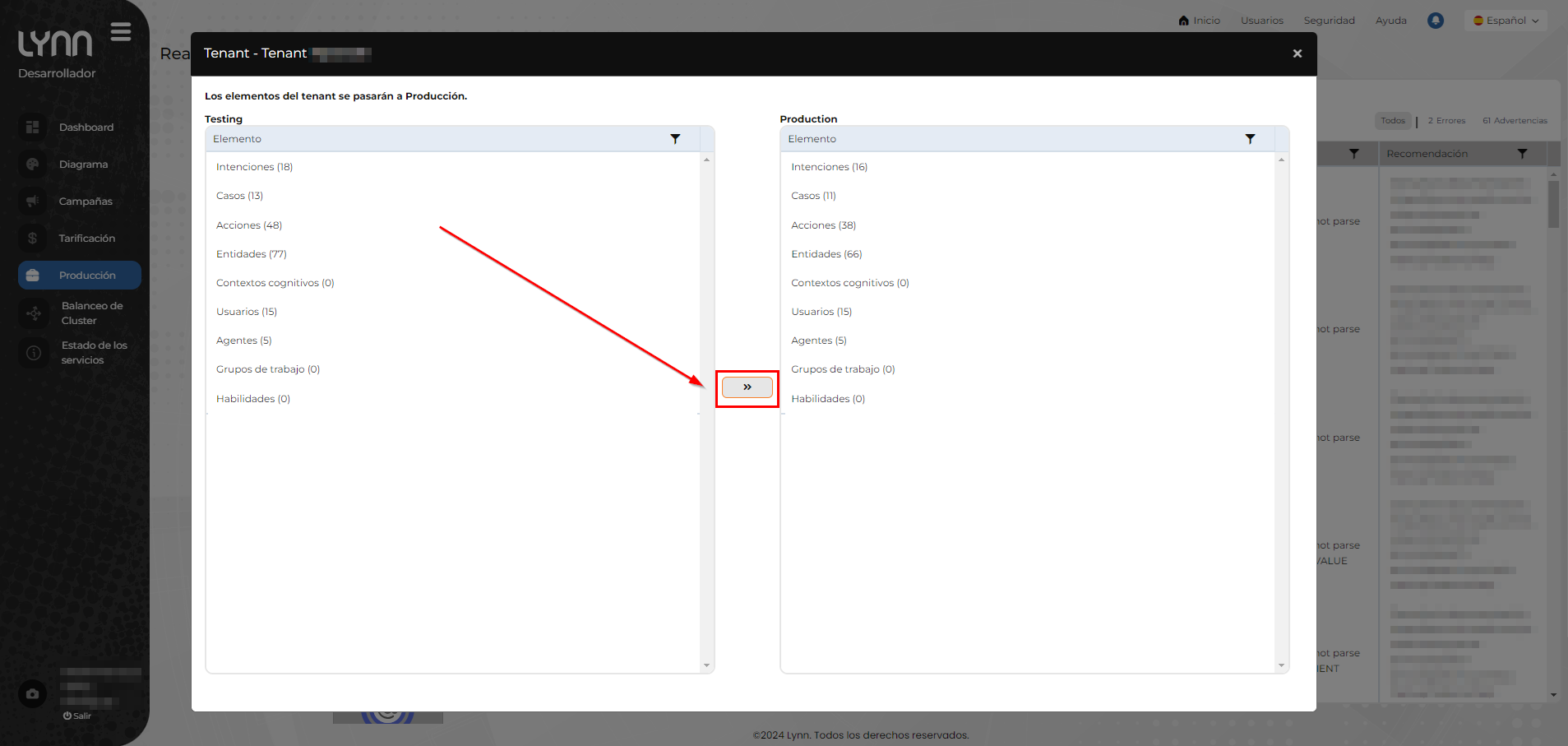
Task: Click Production Elemento column header
Action: [1028, 139]
